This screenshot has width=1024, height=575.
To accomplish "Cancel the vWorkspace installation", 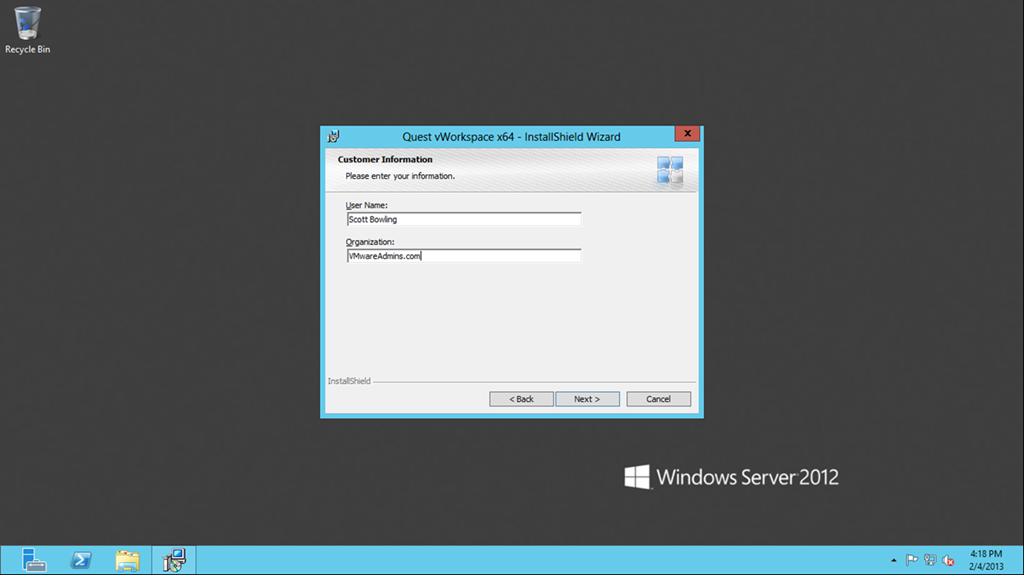I will tap(658, 399).
